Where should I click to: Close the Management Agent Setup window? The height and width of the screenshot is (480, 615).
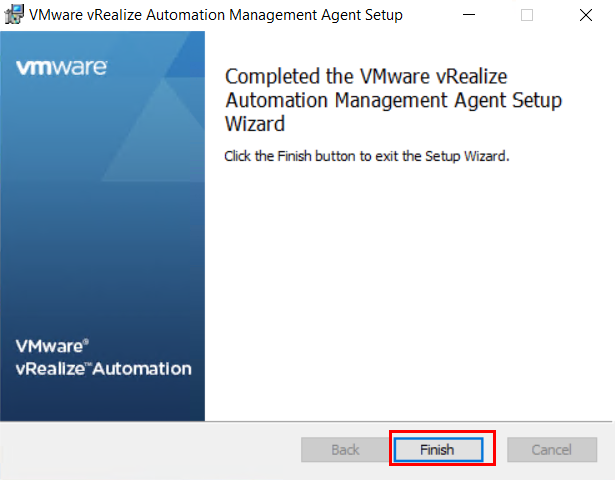click(586, 15)
